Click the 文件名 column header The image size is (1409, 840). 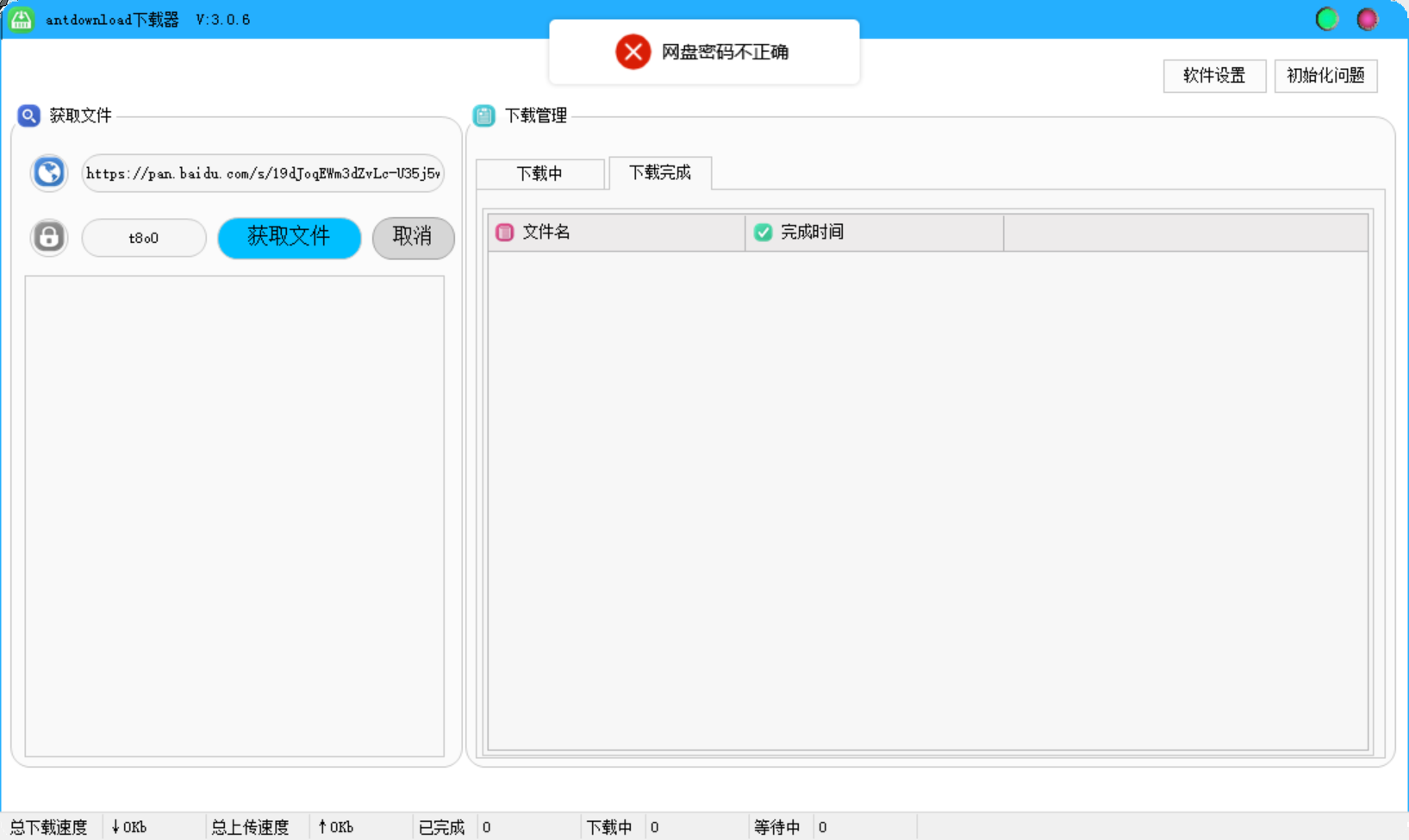coord(616,232)
